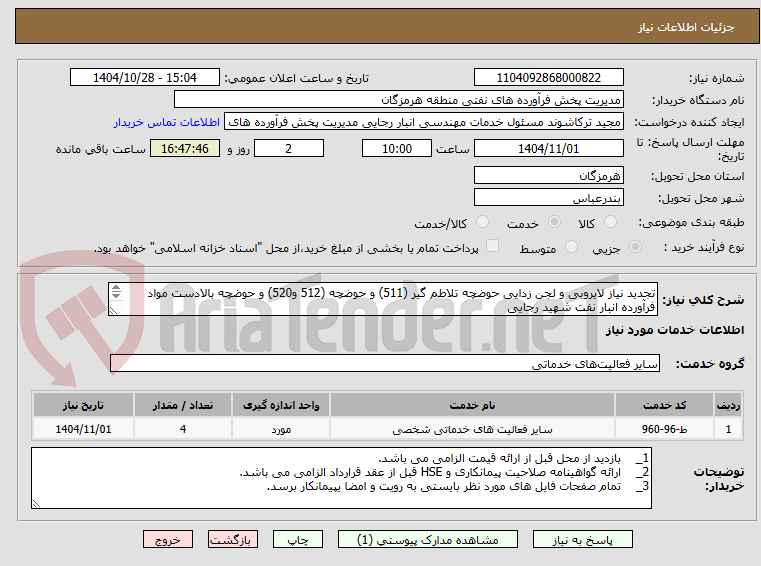Click the خروج exit button
The image size is (761, 566).
[x=167, y=539]
